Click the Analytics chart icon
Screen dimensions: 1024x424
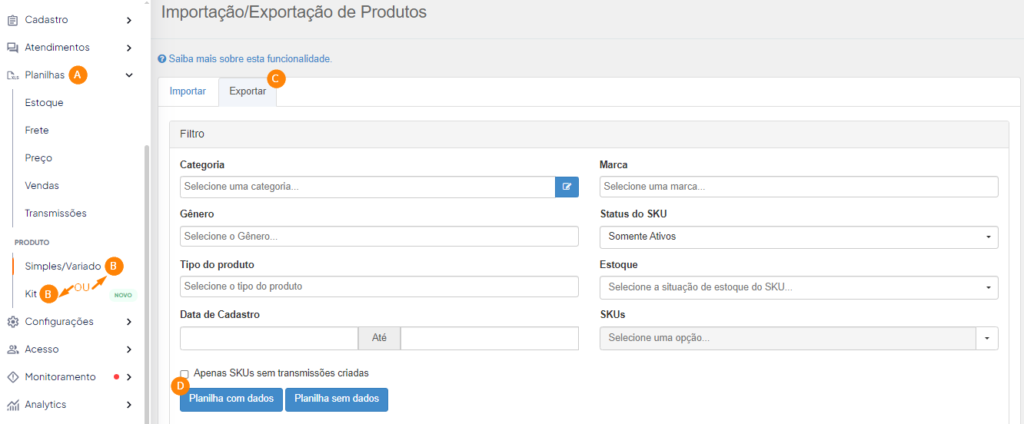12,405
